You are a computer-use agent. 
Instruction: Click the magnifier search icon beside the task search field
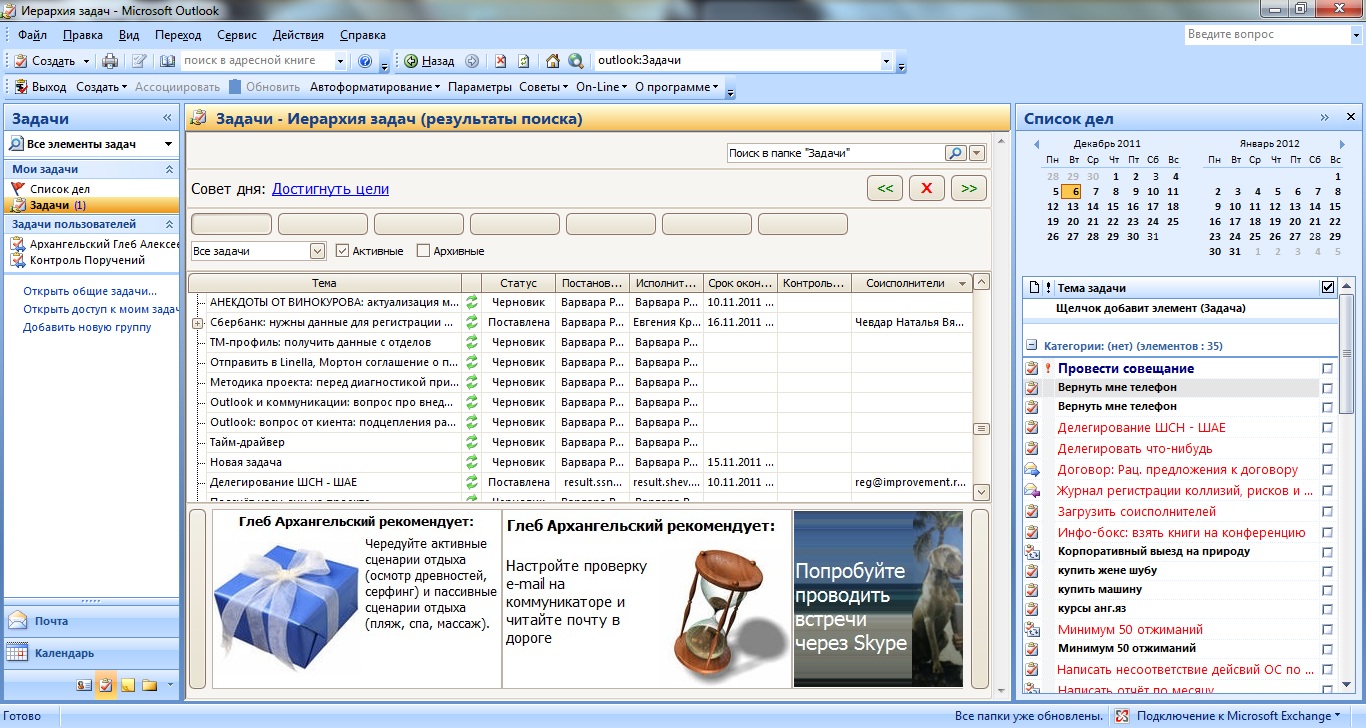tap(955, 153)
